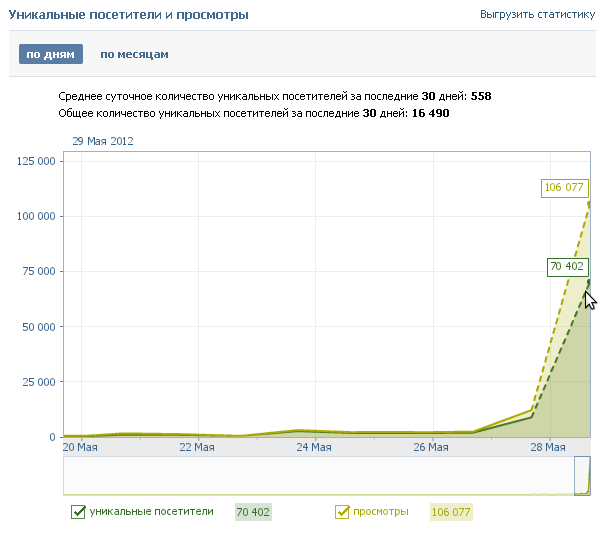Click the yellow 106 077 legend value

click(450, 512)
